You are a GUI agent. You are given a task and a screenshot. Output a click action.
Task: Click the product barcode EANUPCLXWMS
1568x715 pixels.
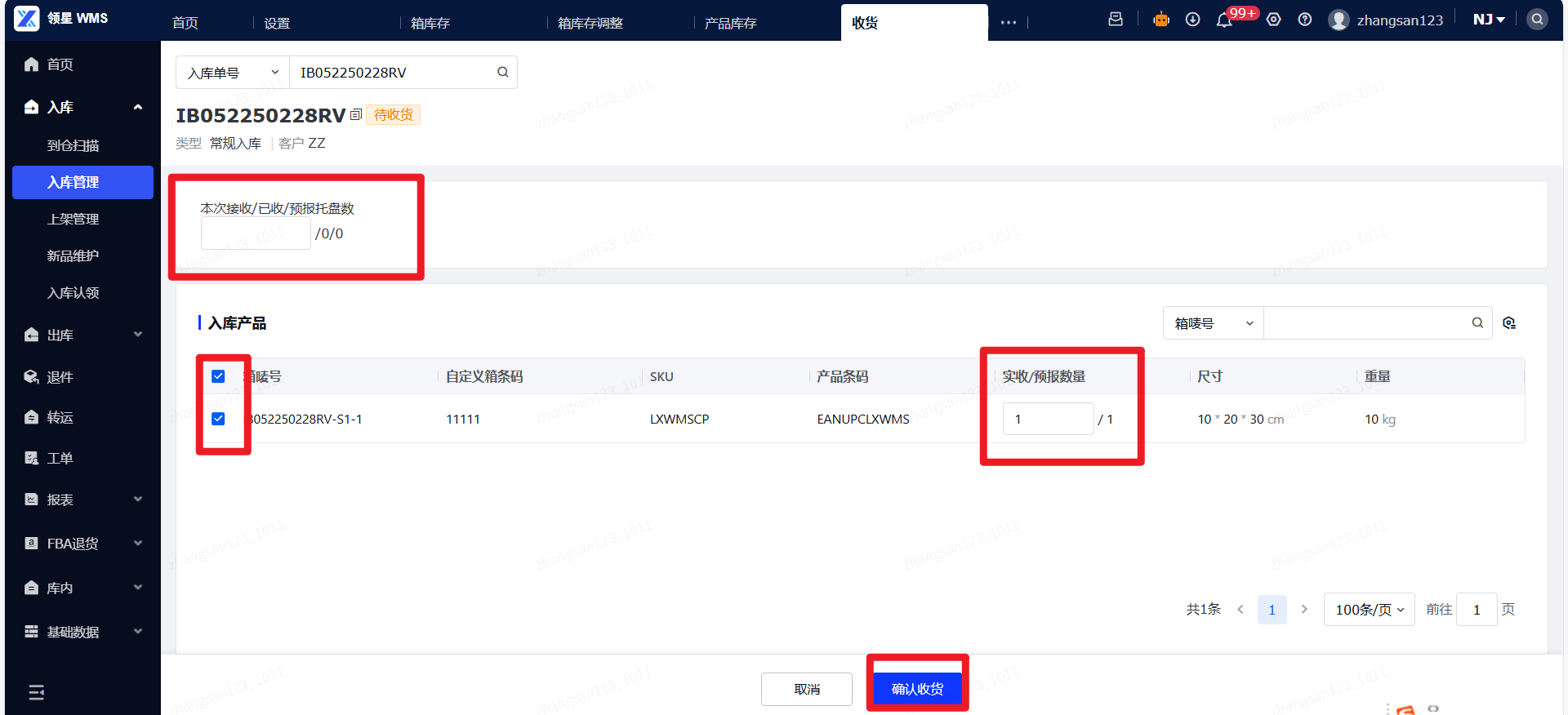[863, 420]
